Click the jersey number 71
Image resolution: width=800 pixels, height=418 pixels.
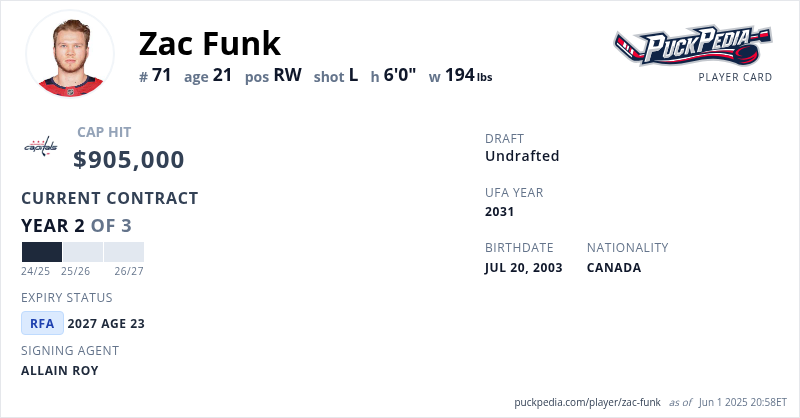(x=163, y=75)
